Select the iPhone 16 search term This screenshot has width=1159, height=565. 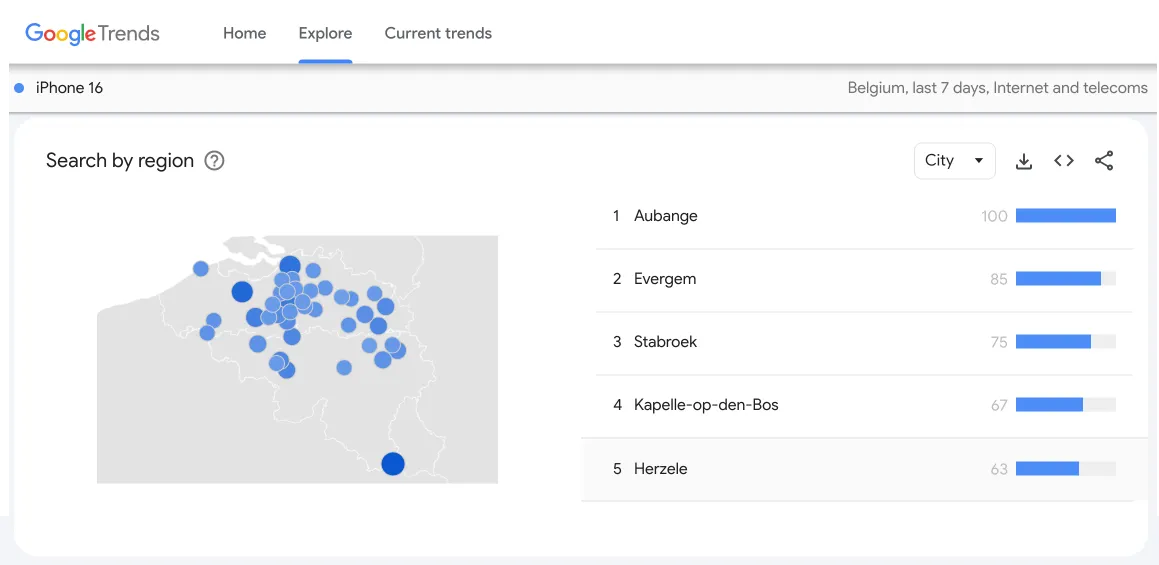click(x=69, y=88)
